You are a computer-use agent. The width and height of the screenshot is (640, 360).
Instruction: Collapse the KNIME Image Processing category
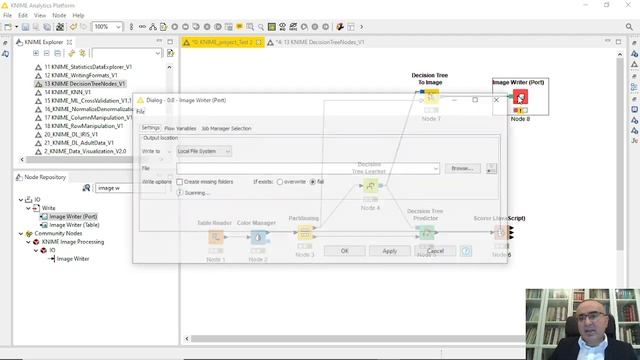coord(28,242)
